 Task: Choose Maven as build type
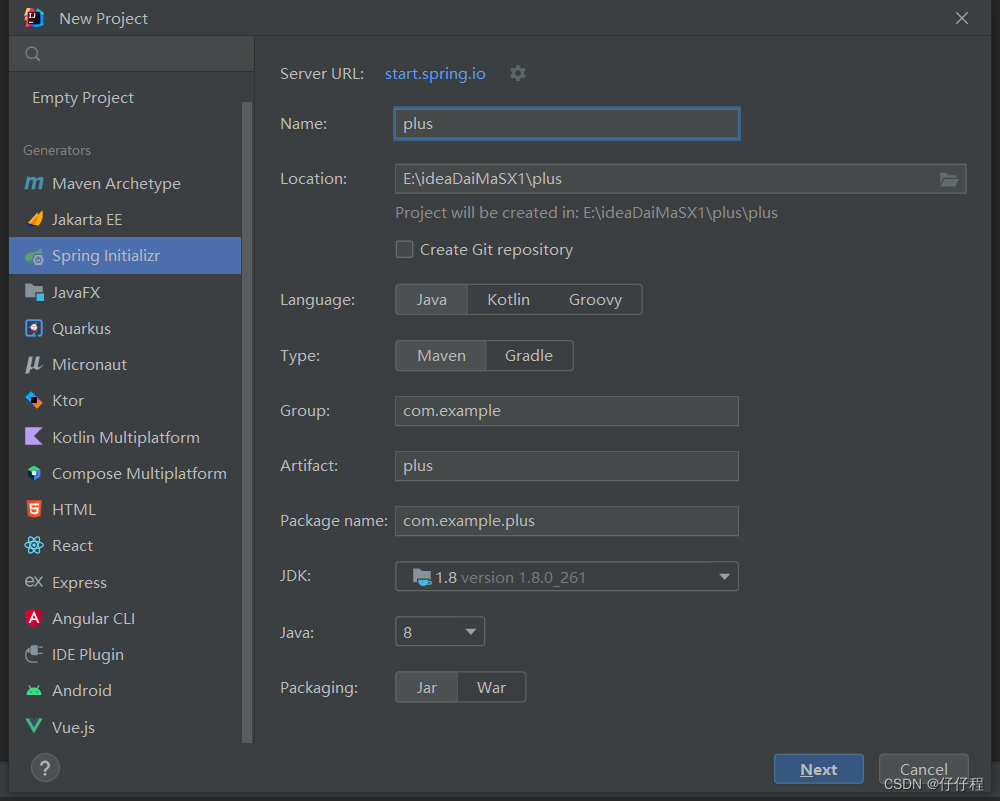point(441,356)
